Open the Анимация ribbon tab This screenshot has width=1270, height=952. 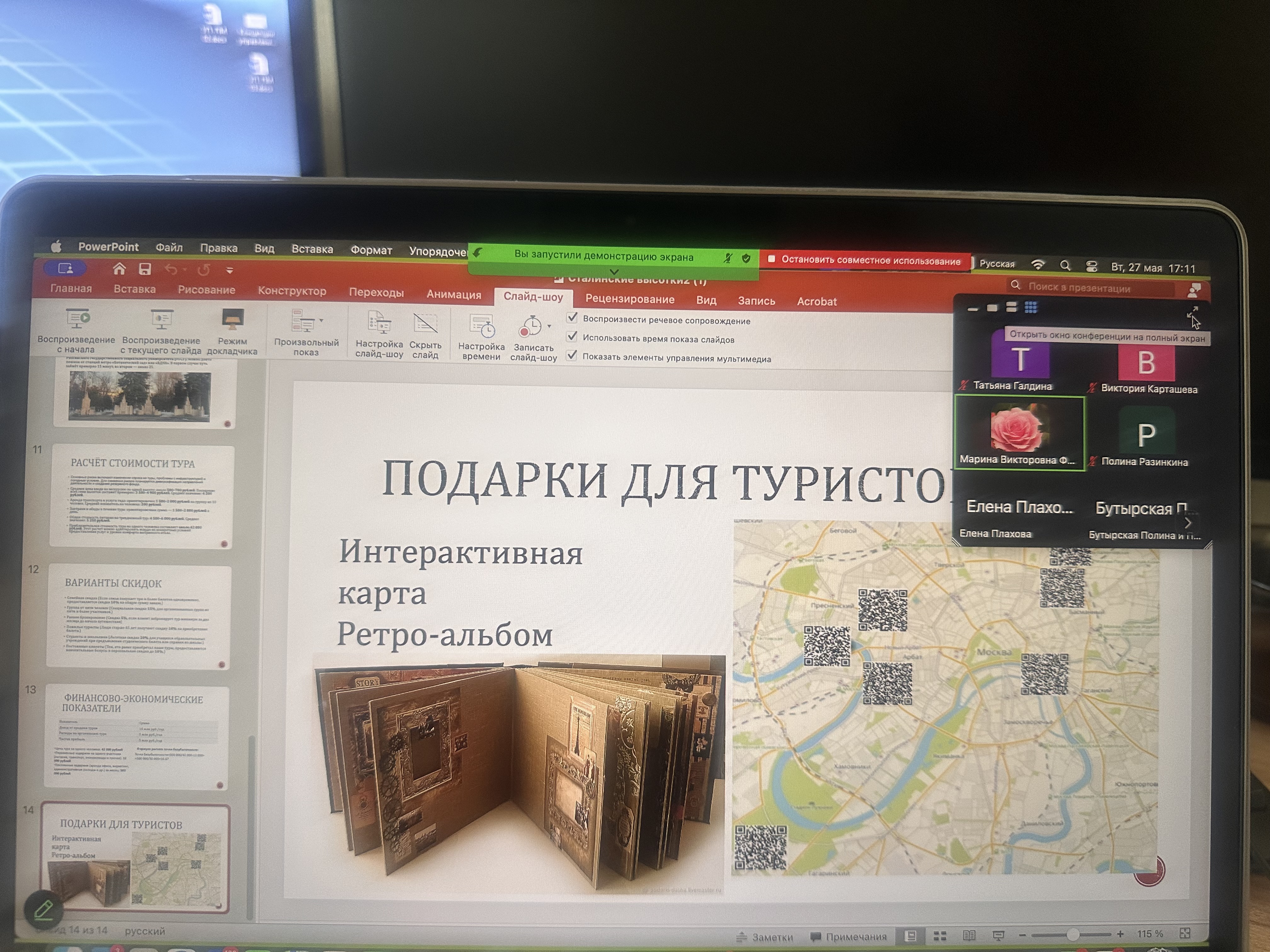[x=454, y=294]
